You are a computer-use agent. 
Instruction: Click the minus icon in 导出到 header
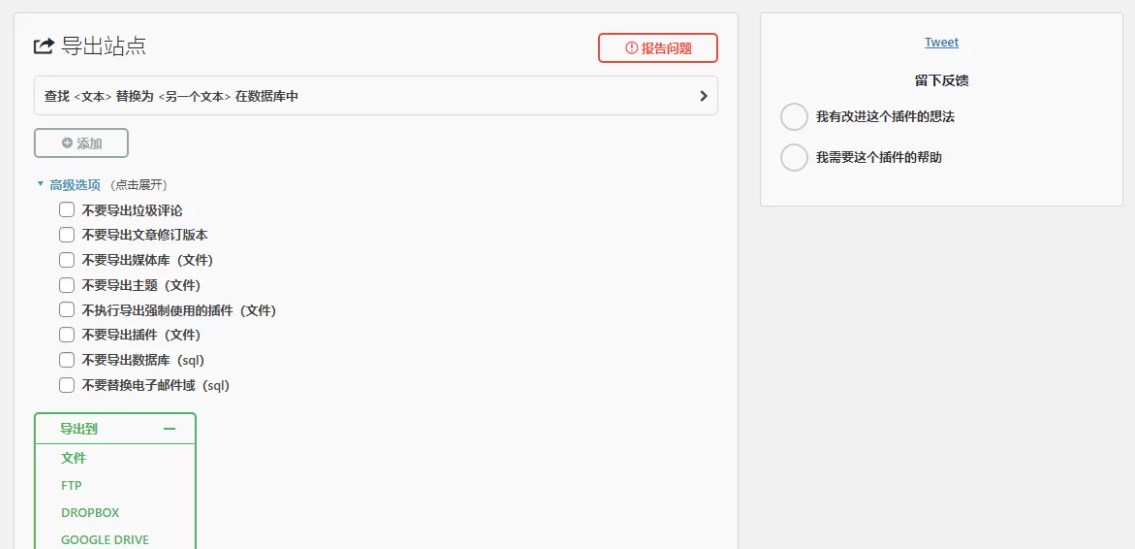click(169, 429)
